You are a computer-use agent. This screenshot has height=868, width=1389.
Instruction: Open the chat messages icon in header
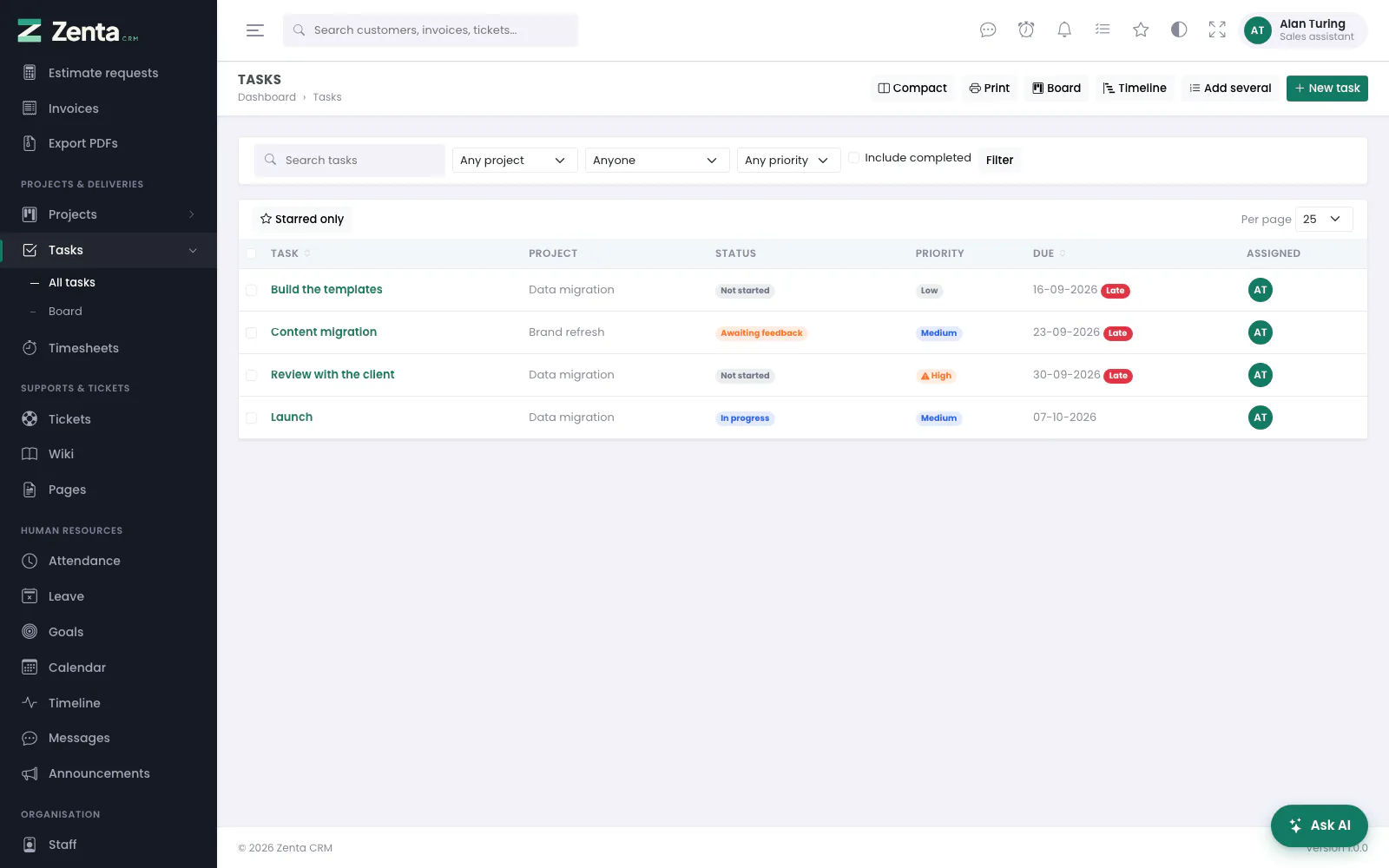click(x=988, y=30)
